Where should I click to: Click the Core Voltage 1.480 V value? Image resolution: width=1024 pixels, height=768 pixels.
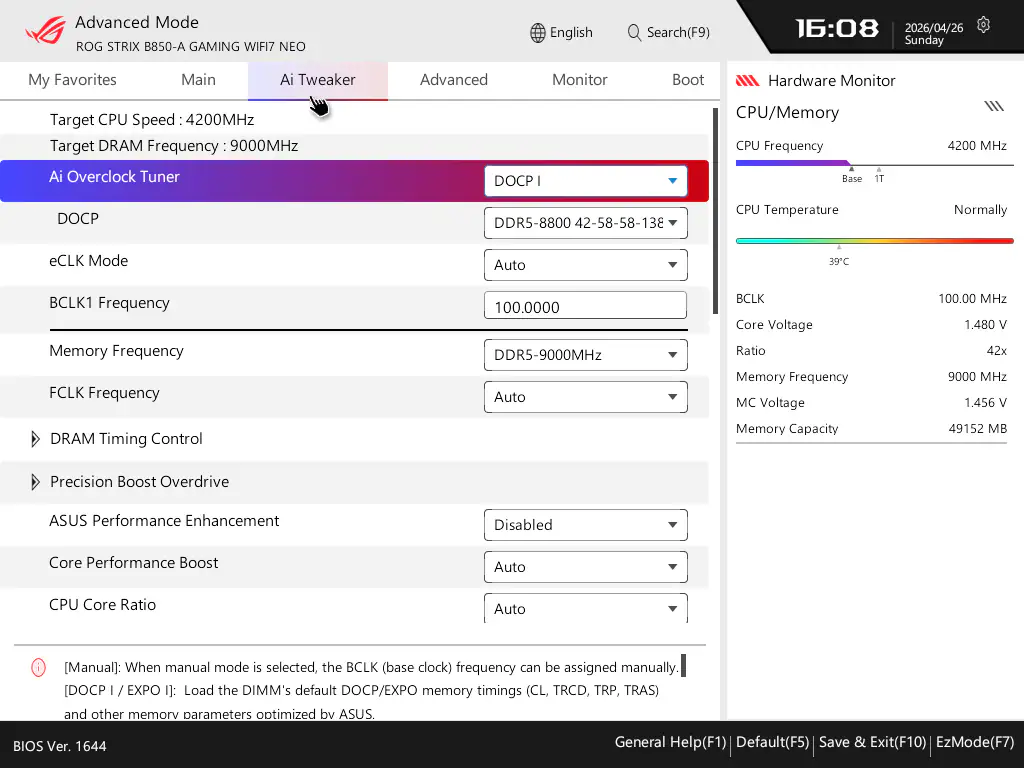[x=985, y=325]
